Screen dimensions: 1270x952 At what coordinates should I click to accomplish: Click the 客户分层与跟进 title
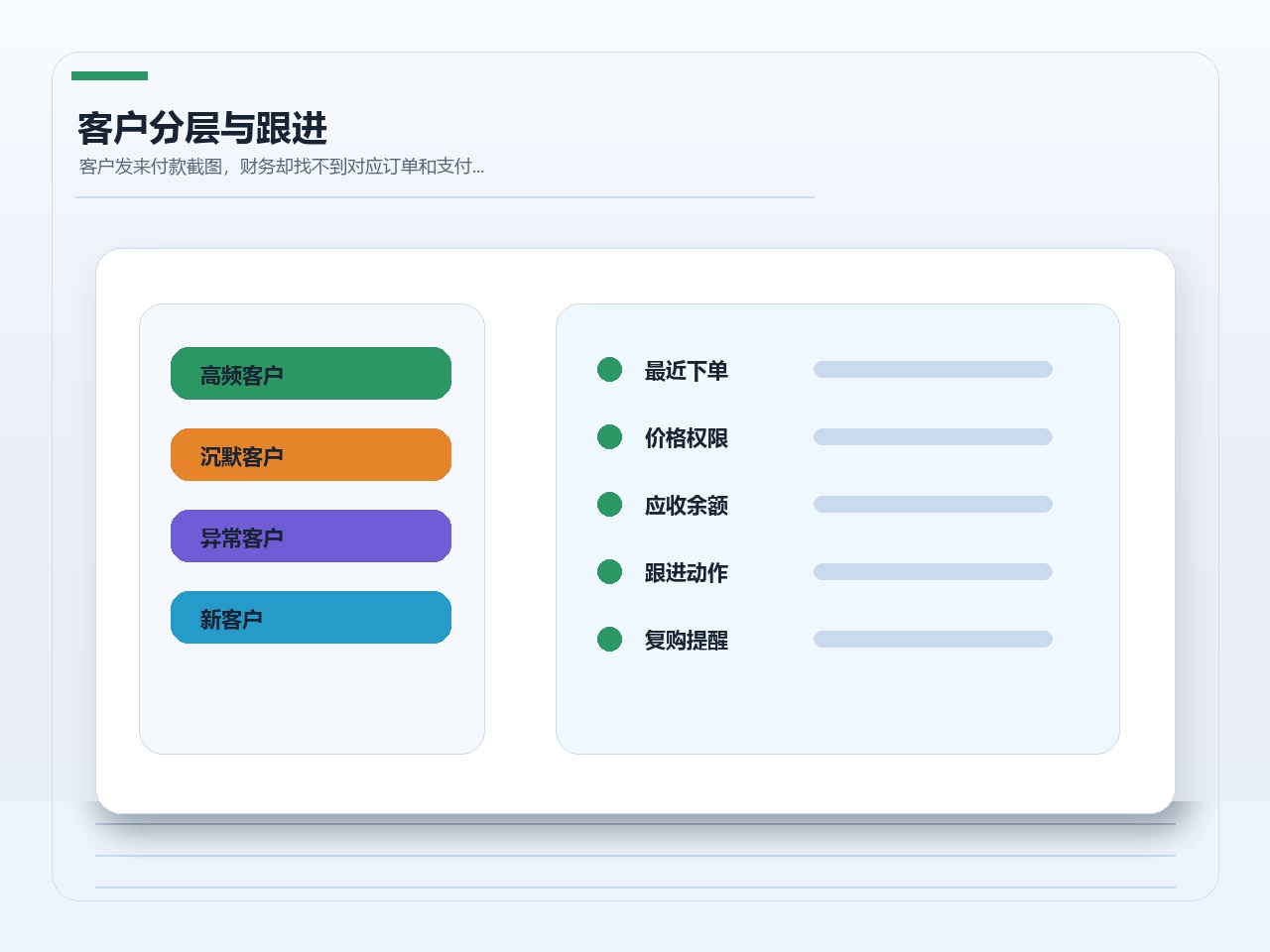point(202,129)
